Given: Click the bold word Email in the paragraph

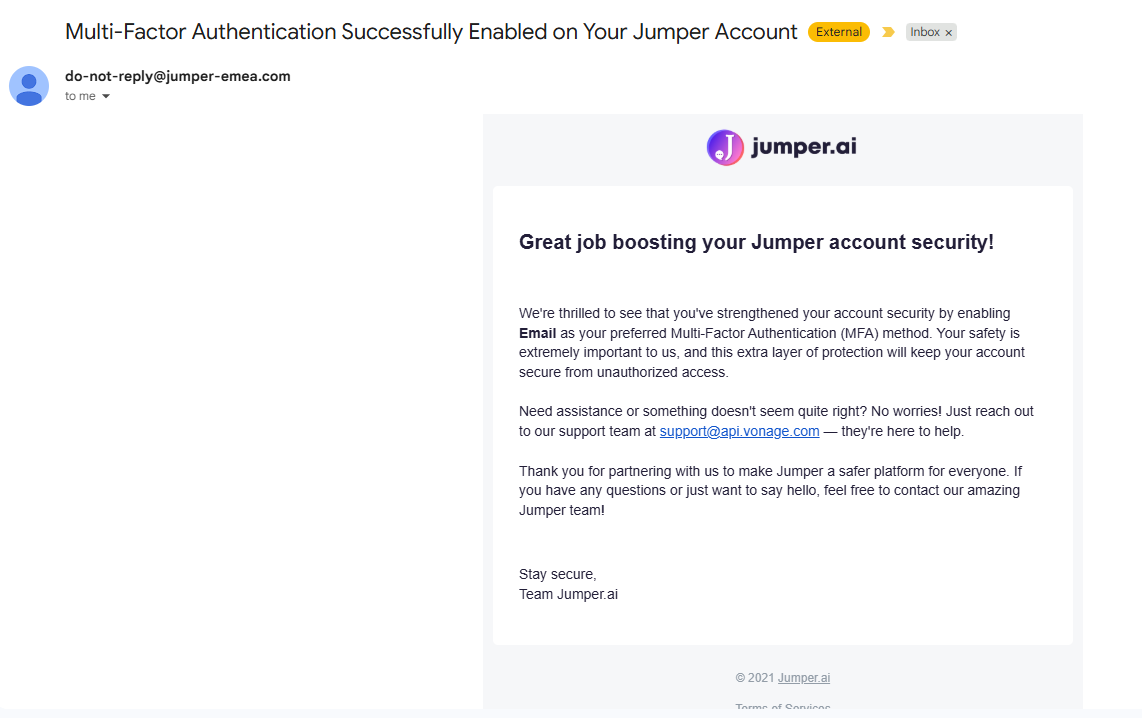Looking at the screenshot, I should tap(537, 334).
